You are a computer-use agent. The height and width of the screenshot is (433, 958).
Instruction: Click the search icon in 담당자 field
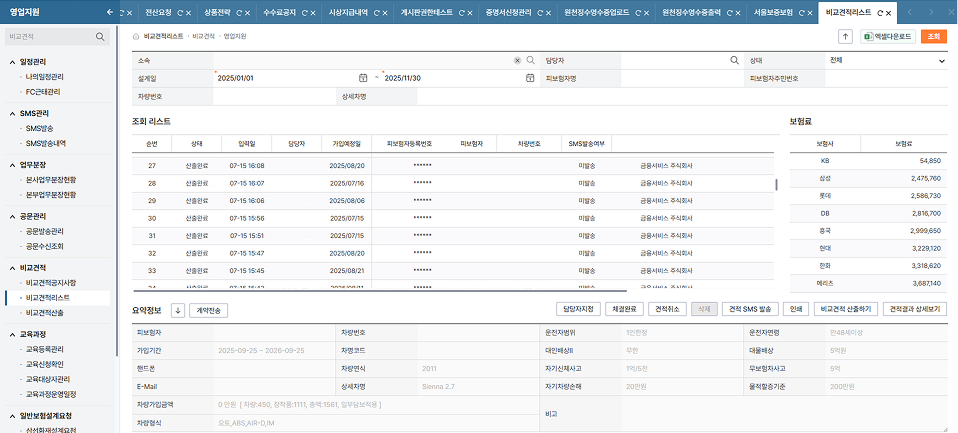click(x=734, y=60)
